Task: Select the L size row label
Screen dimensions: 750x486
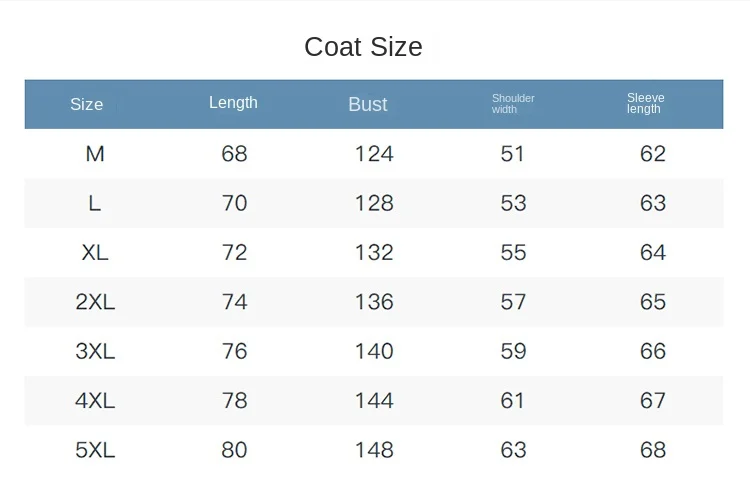Action: point(95,203)
